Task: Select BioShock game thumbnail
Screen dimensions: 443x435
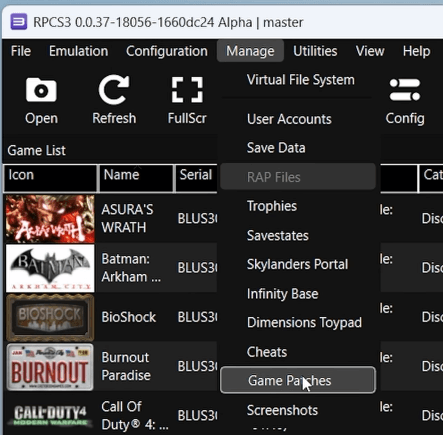Action: tap(50, 317)
